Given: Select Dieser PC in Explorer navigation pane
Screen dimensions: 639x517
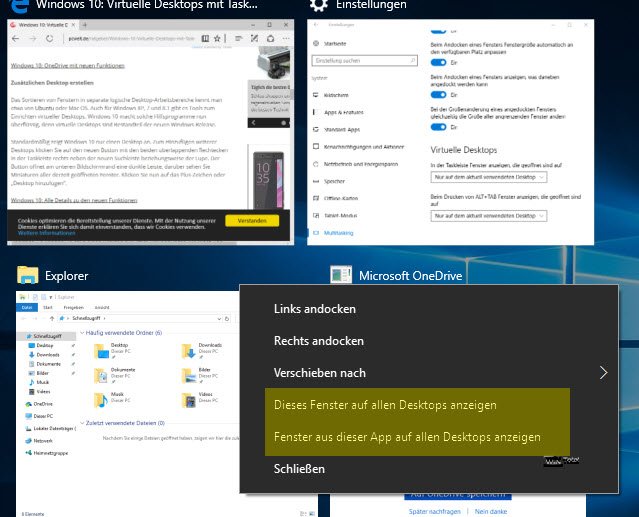Looking at the screenshot, I should 43,416.
